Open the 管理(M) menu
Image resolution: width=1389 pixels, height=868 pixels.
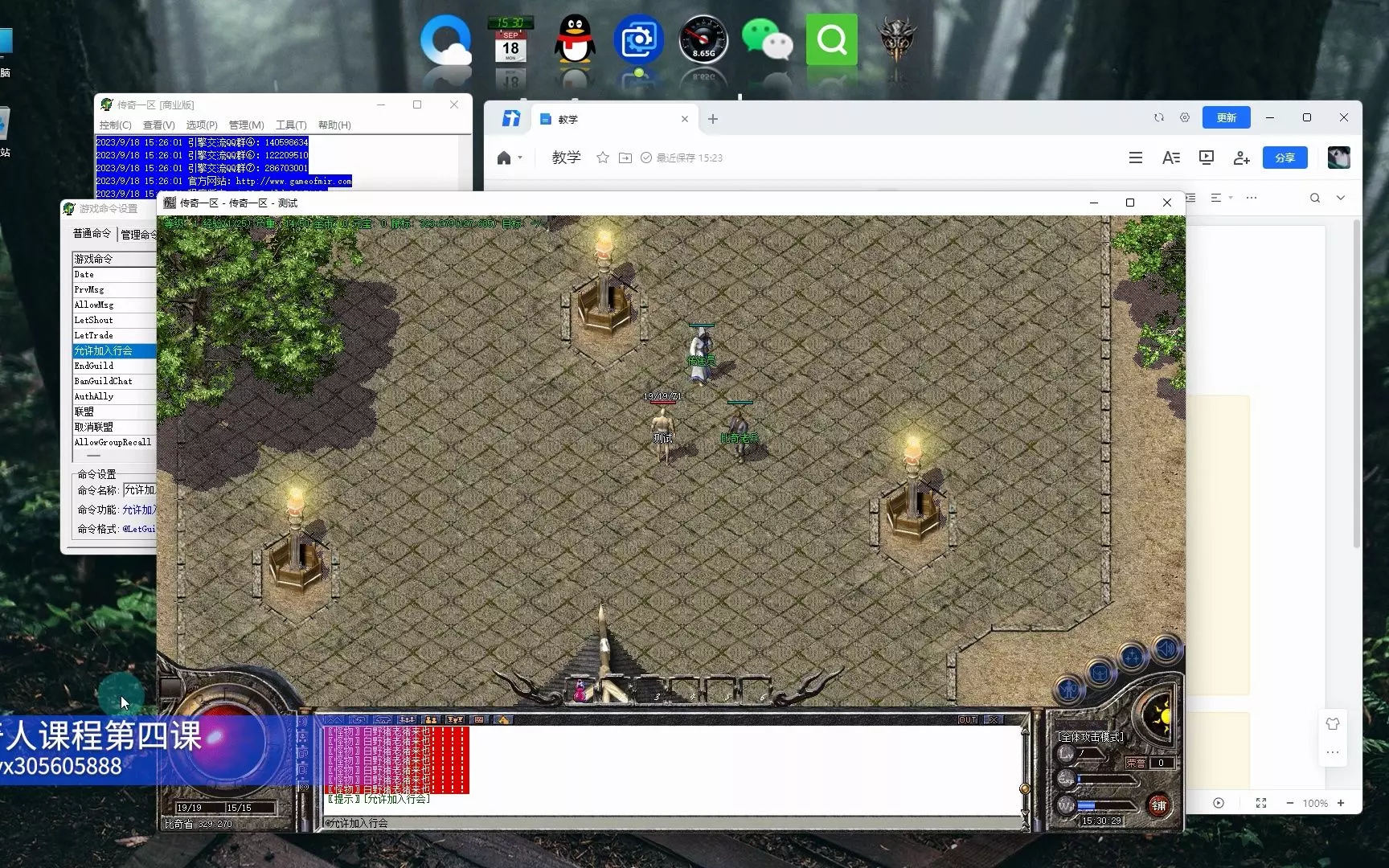pyautogui.click(x=246, y=125)
